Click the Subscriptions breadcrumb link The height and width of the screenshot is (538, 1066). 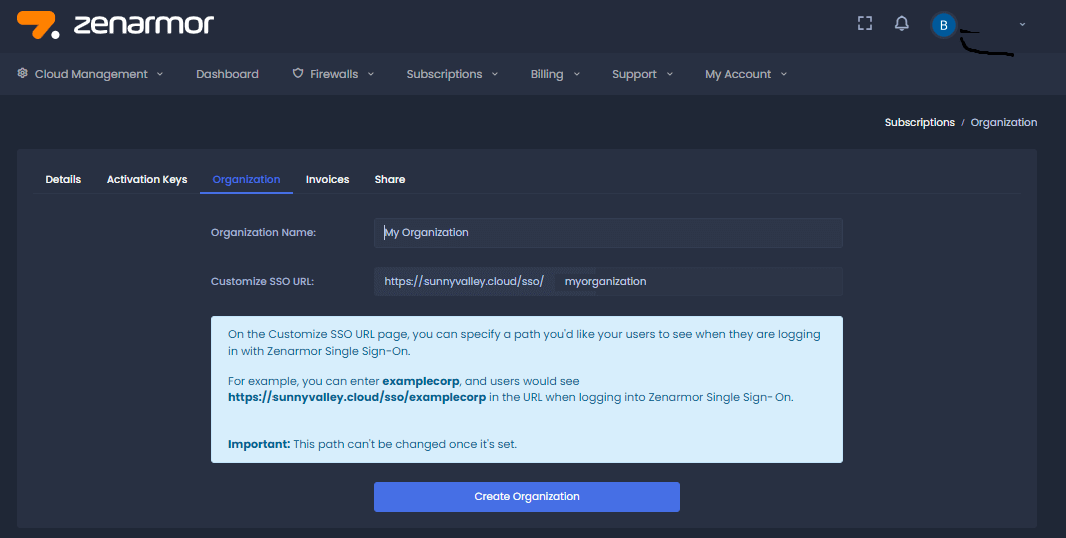[x=919, y=122]
